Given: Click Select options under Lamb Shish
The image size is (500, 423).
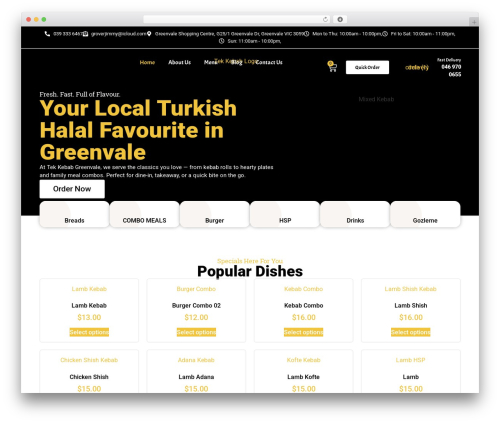Looking at the screenshot, I should coord(411,332).
